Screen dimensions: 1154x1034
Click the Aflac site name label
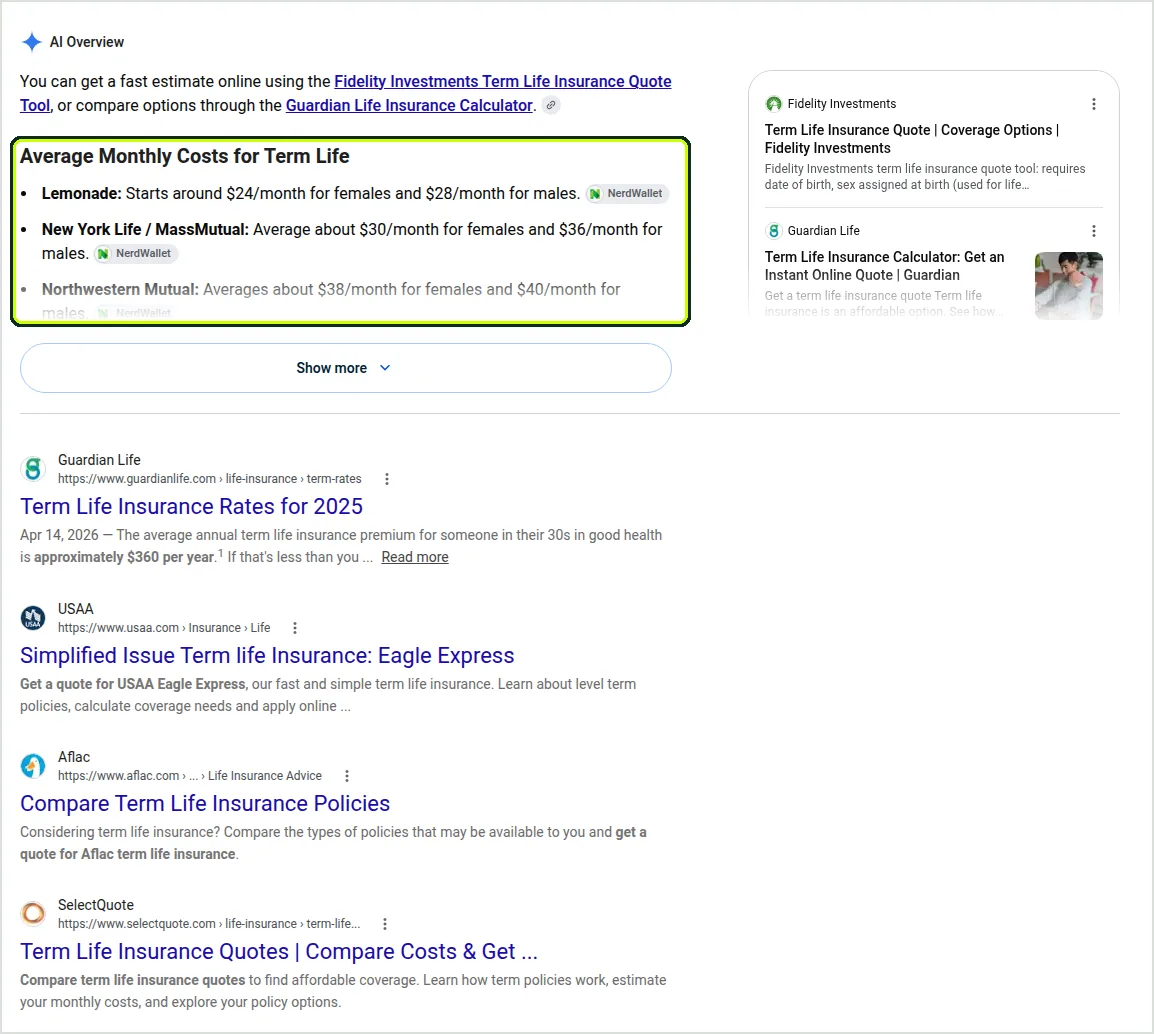point(74,757)
